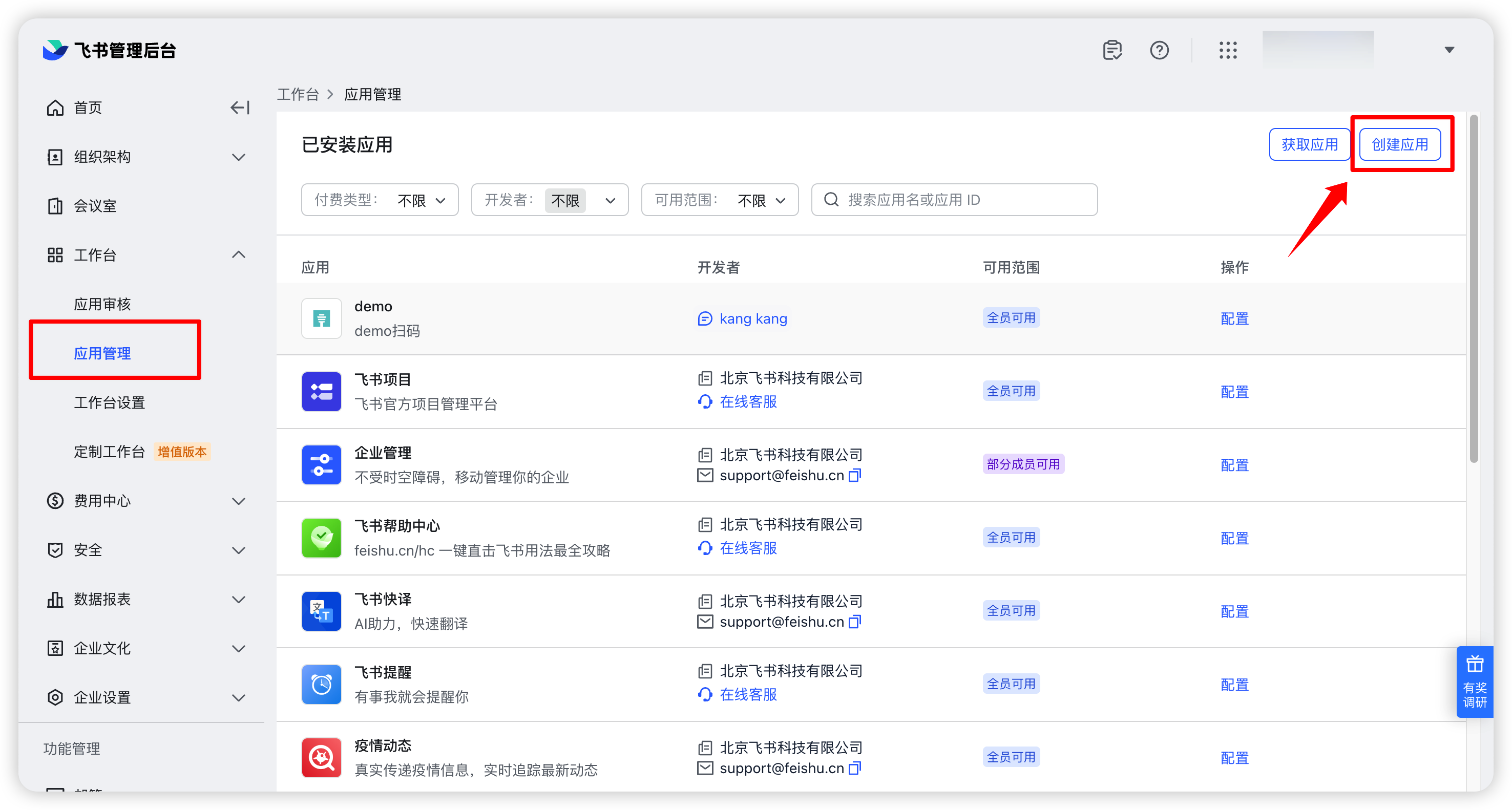This screenshot has height=810, width=1512.
Task: Click the 疫情动态 app icon
Action: 322,758
